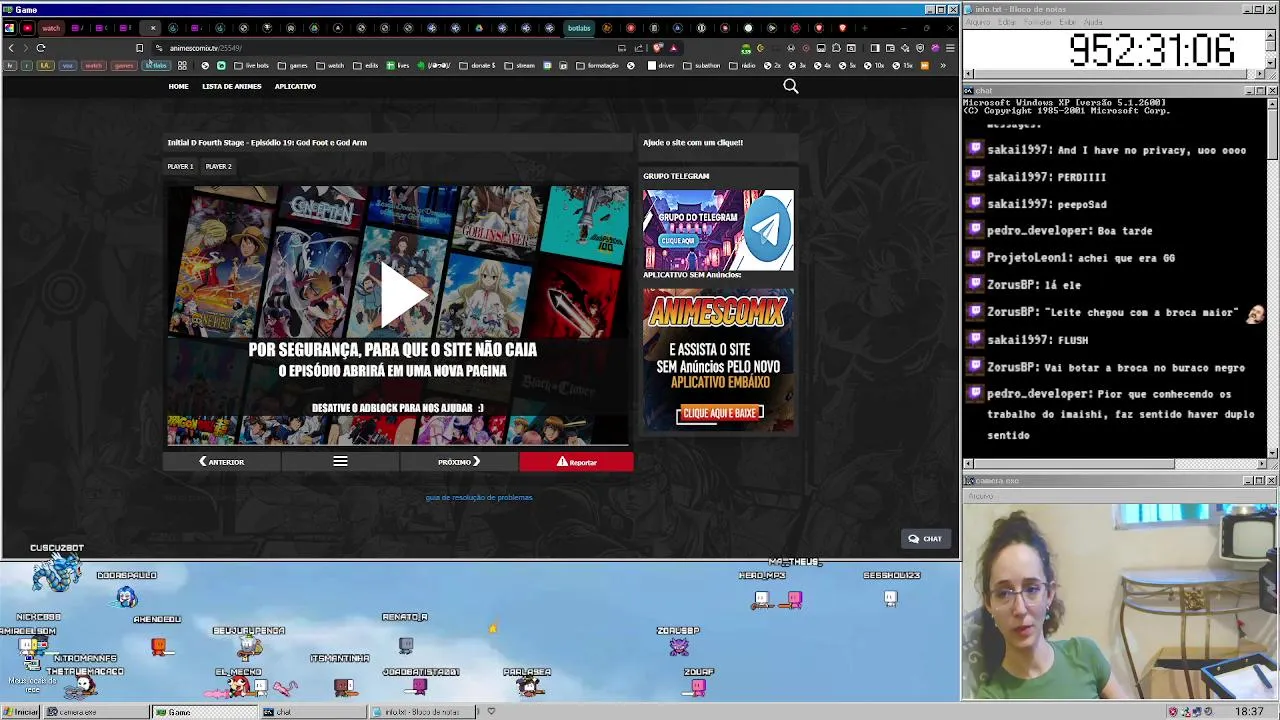The image size is (1280, 720).
Task: Open APLICATIVO menu item
Action: [x=295, y=87]
